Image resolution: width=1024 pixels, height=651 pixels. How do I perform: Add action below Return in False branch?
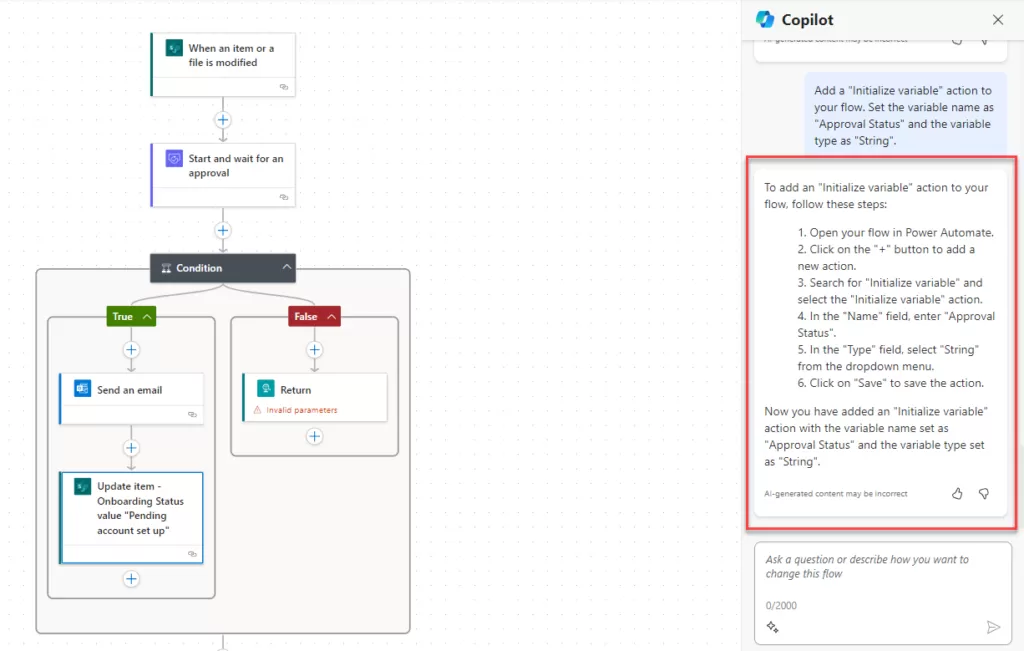315,436
